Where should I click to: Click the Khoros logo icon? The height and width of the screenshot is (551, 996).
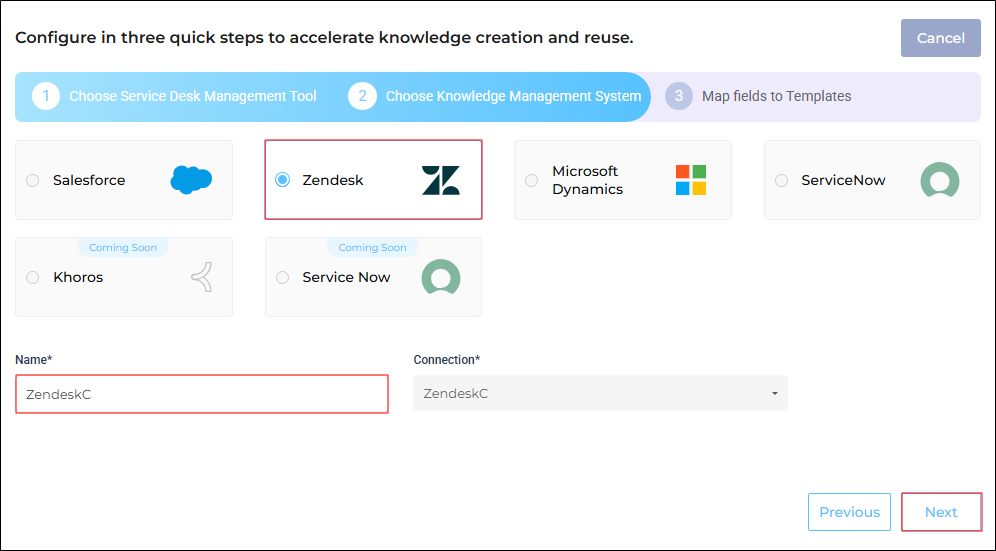pos(202,278)
